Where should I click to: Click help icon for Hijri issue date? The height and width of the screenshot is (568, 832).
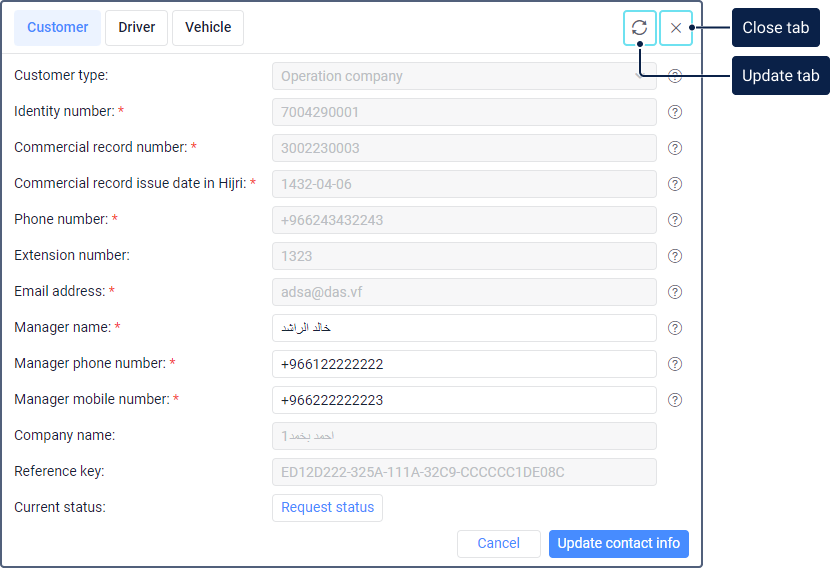(675, 184)
